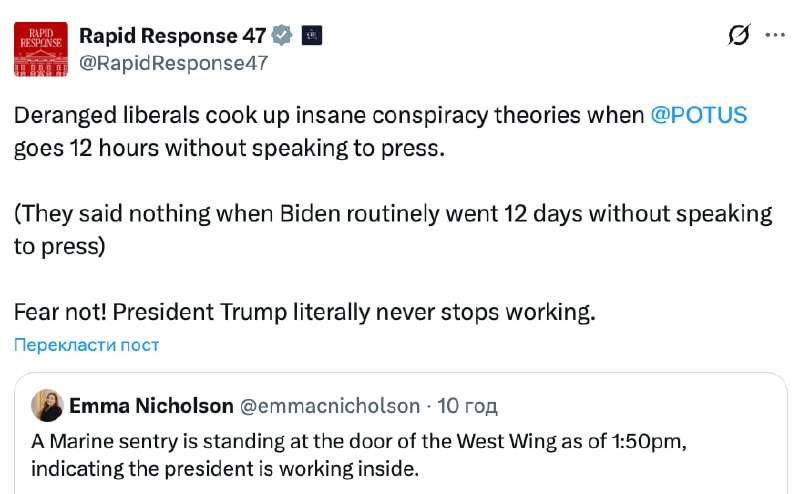Open the Rapid Response 47 display name

[172, 36]
